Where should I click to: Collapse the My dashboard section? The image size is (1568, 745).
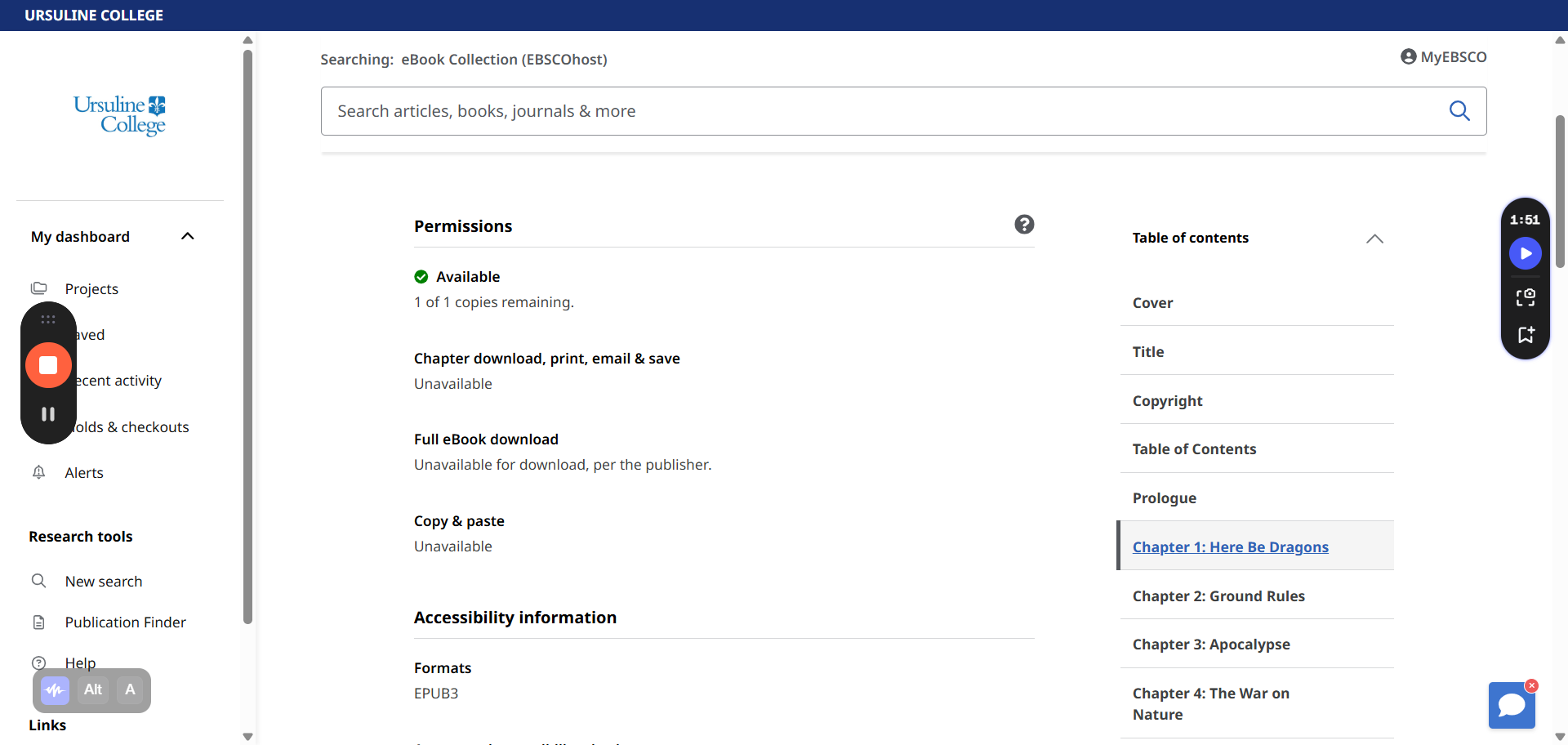tap(187, 237)
